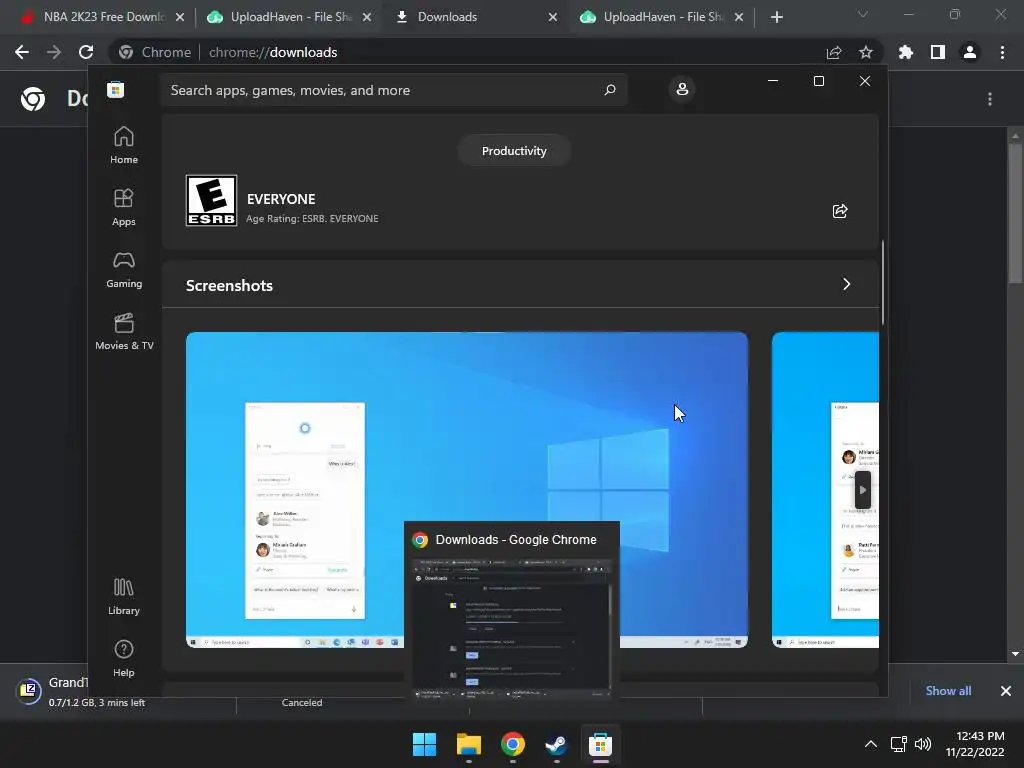Open Chrome three-dot menu
1024x768 pixels.
tap(1002, 52)
